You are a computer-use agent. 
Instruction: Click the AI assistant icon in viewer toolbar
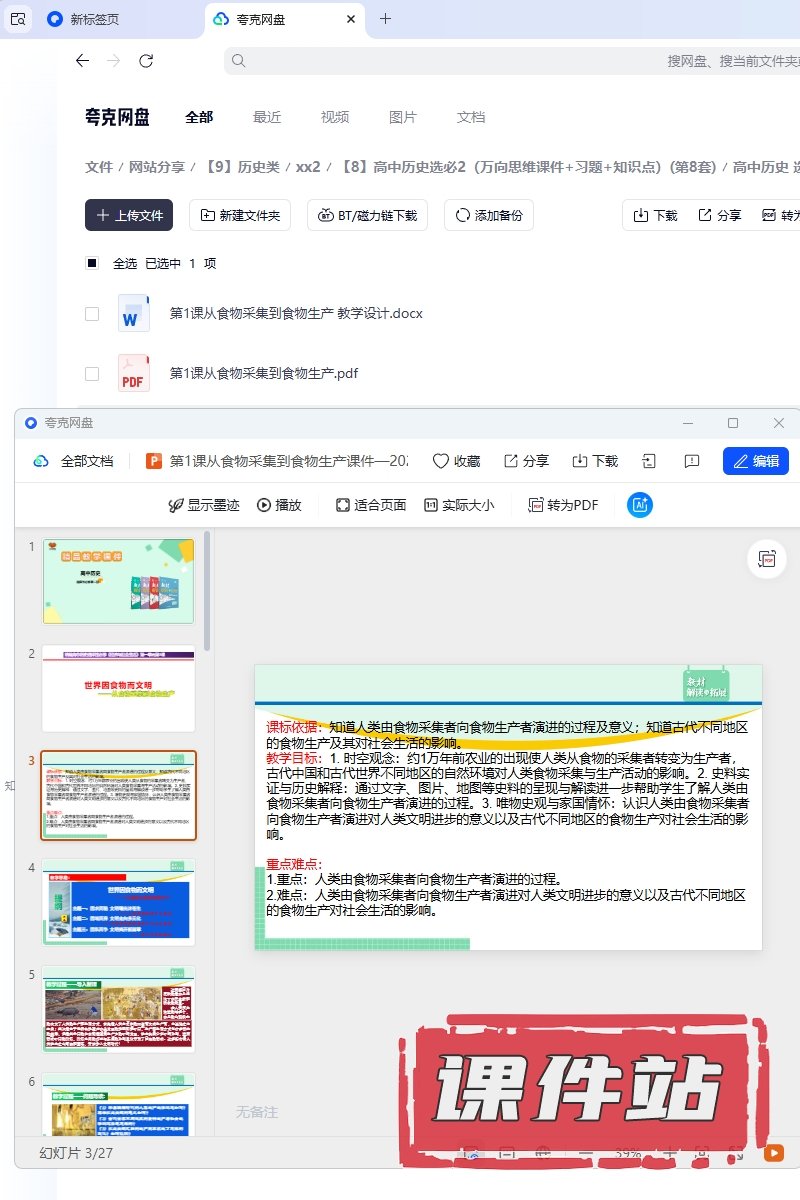[x=640, y=505]
